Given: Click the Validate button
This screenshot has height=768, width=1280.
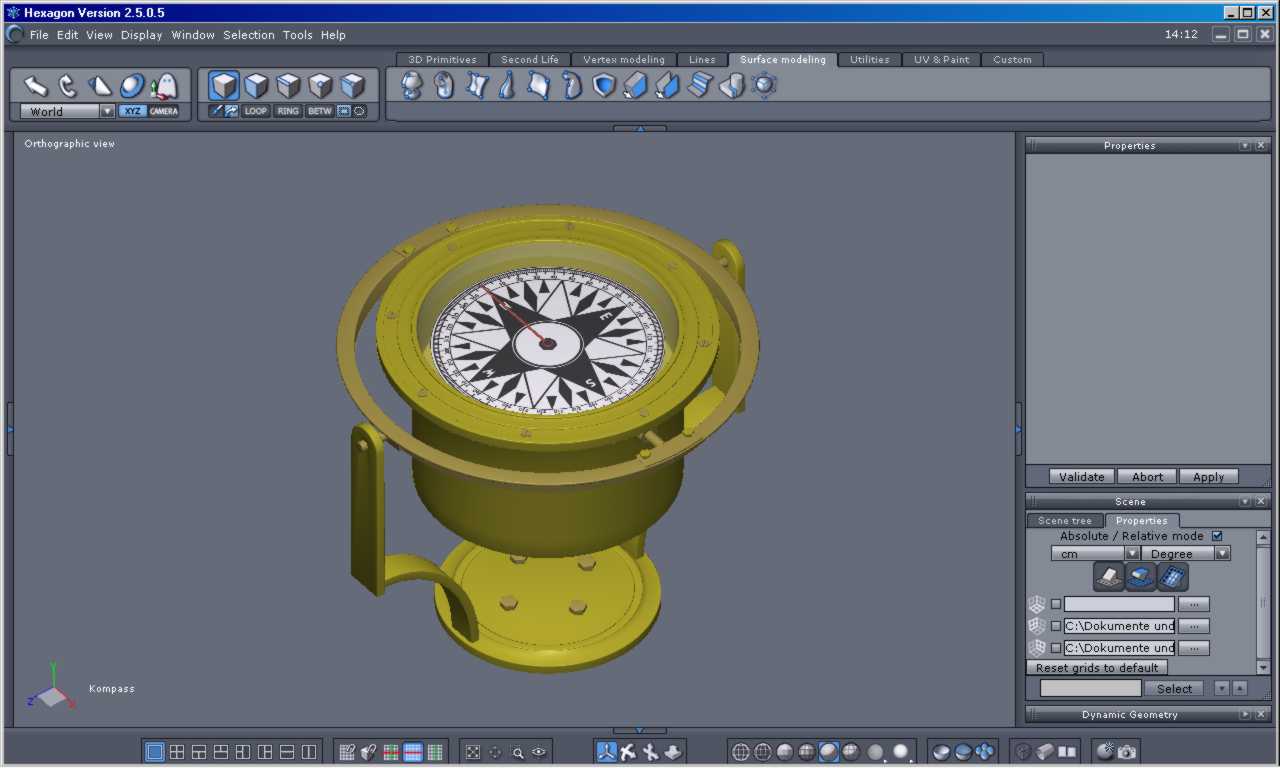Looking at the screenshot, I should point(1081,477).
